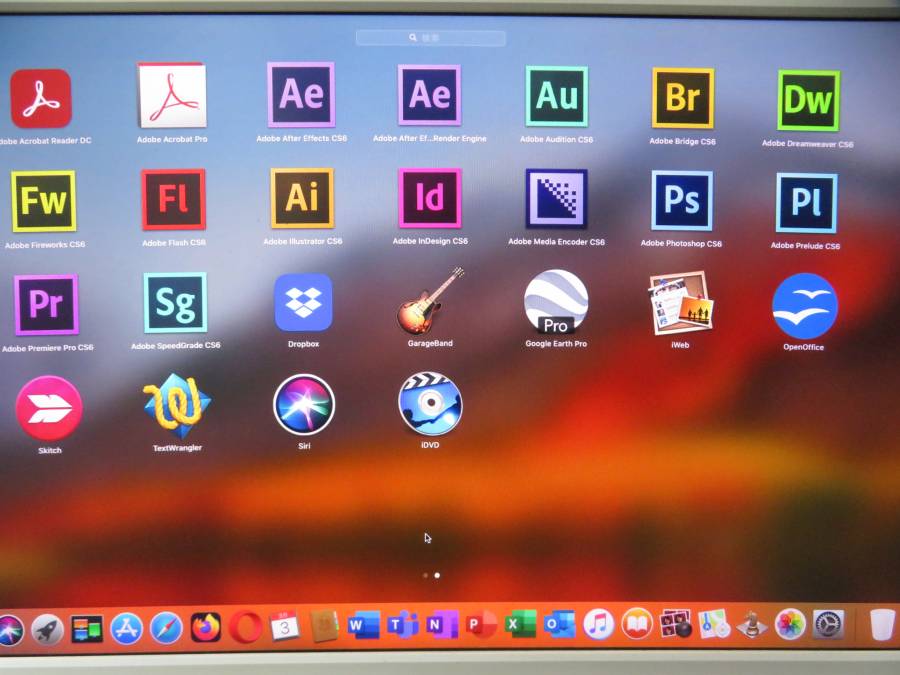Open Adobe After Effects CS6

click(x=301, y=95)
